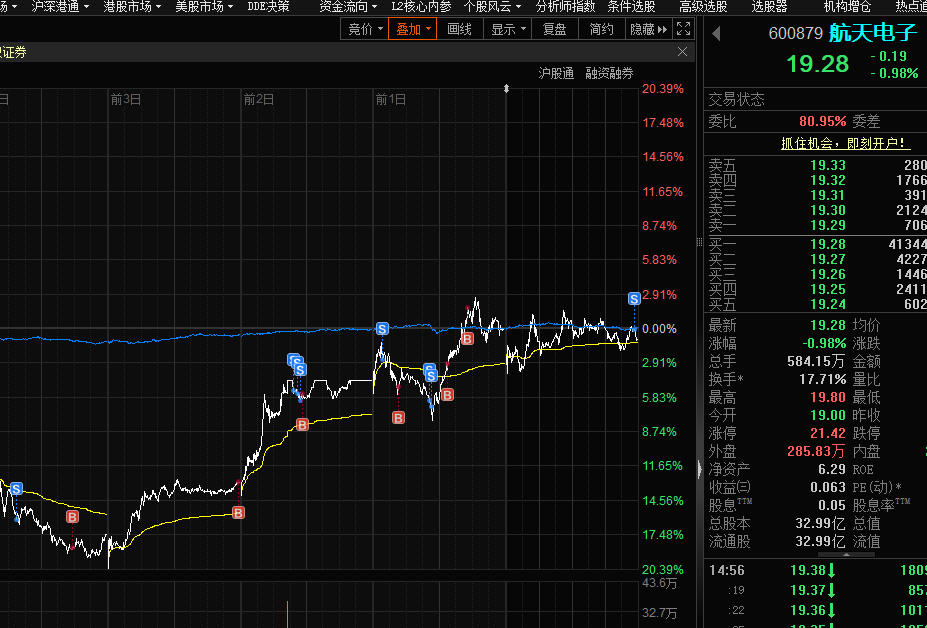
Task: Expand the 沪深港通 menu
Action: click(60, 7)
